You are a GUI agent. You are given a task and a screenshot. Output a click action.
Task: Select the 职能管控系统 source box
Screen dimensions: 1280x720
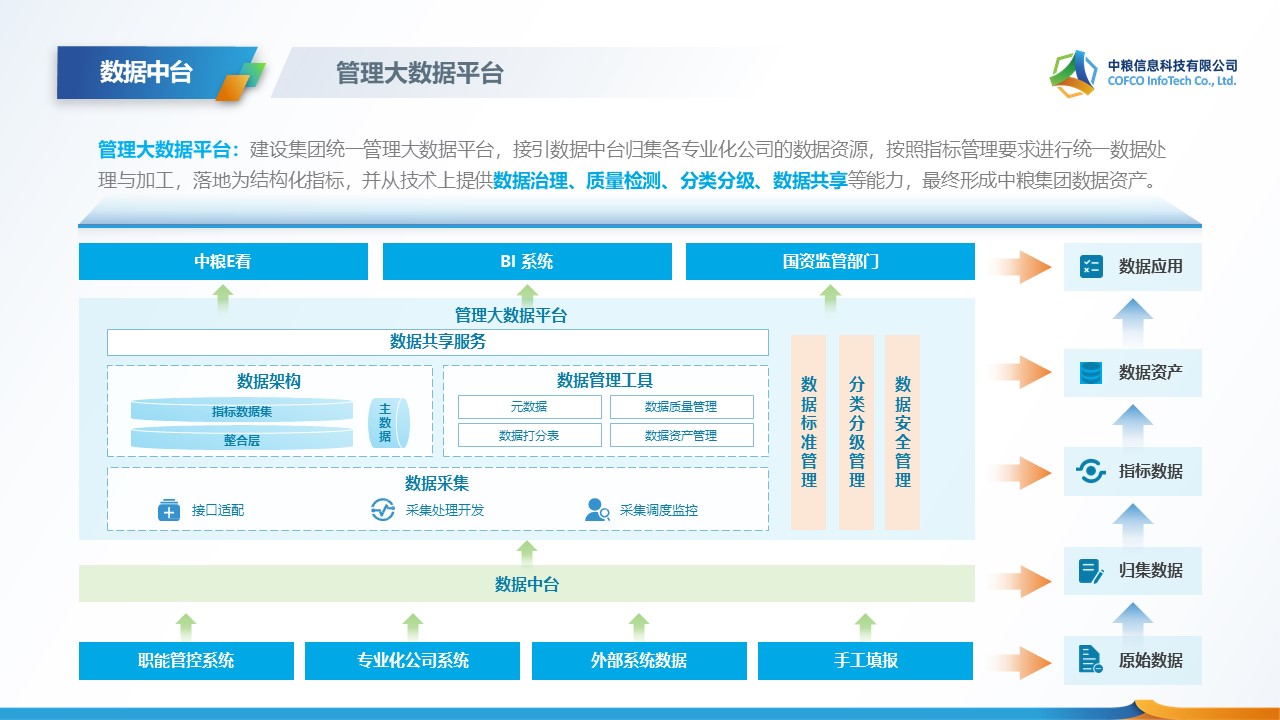186,661
